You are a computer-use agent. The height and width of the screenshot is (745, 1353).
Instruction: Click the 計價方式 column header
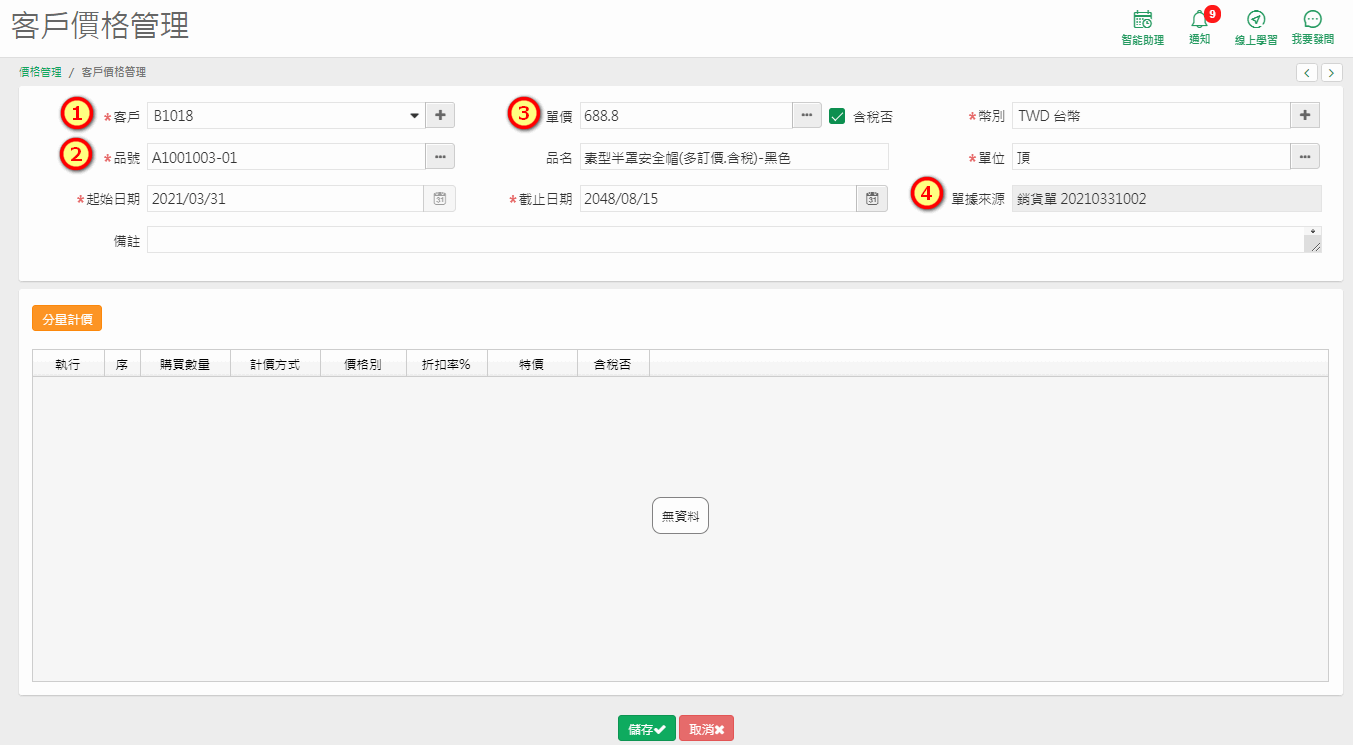coord(275,364)
